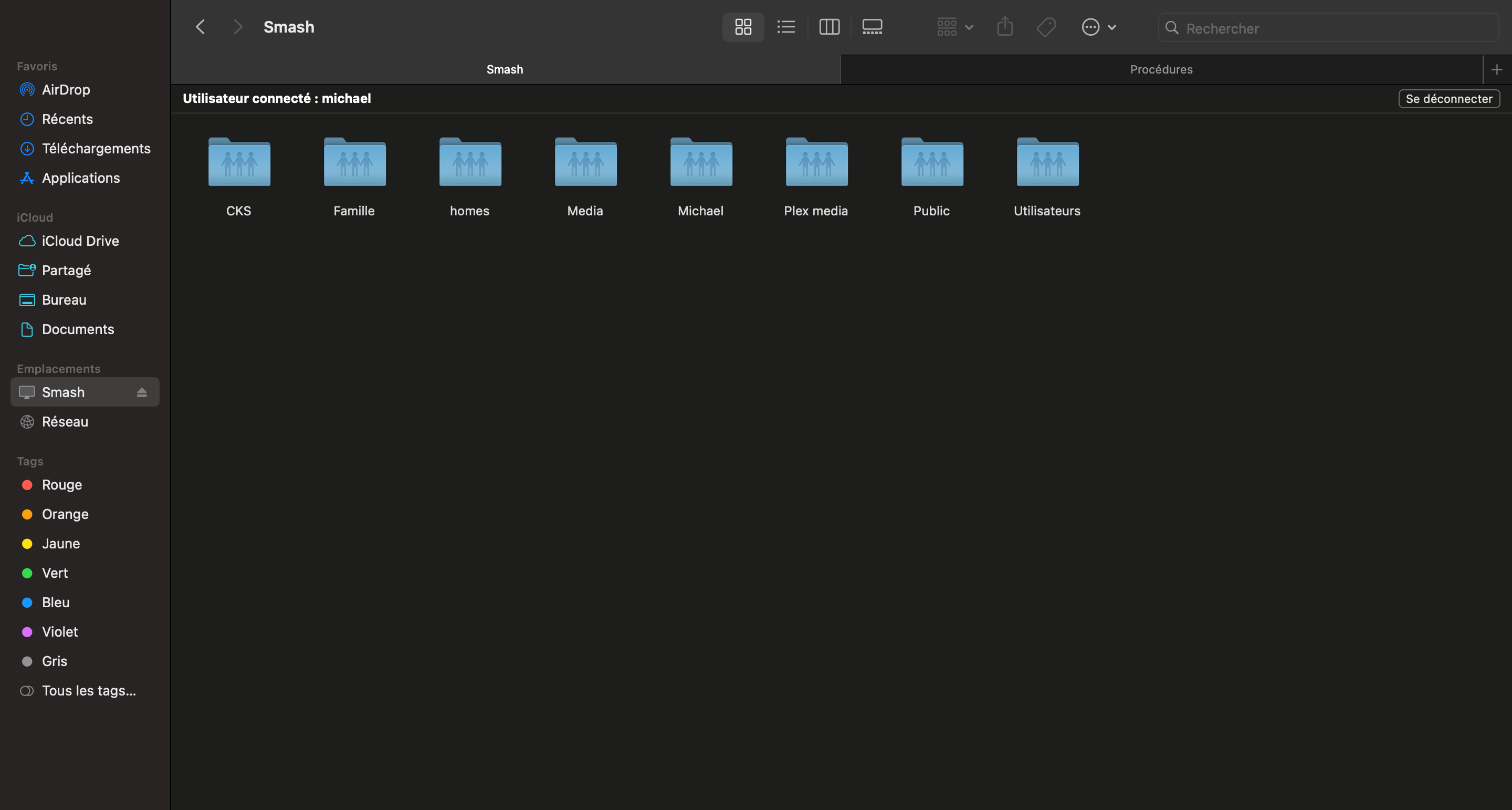Click Se déconnecter button
Image resolution: width=1512 pixels, height=810 pixels.
[x=1448, y=99]
